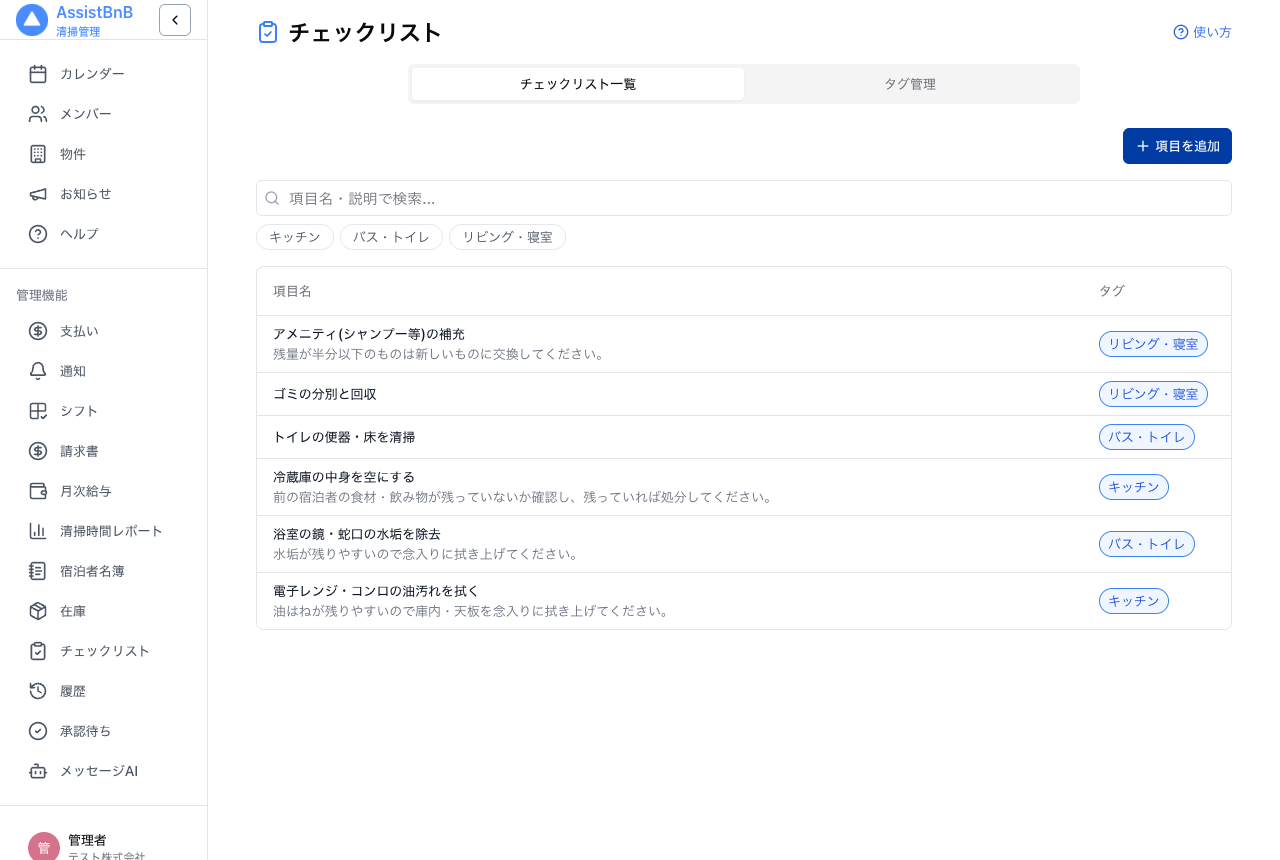
Task: Click the 通知 bell icon
Action: (38, 371)
